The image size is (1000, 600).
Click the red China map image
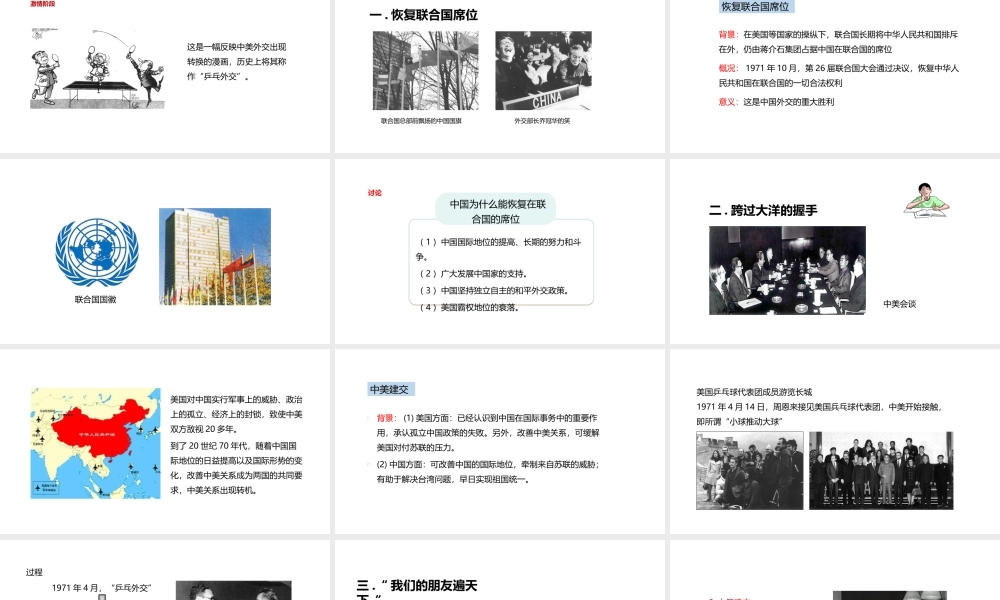(96, 443)
